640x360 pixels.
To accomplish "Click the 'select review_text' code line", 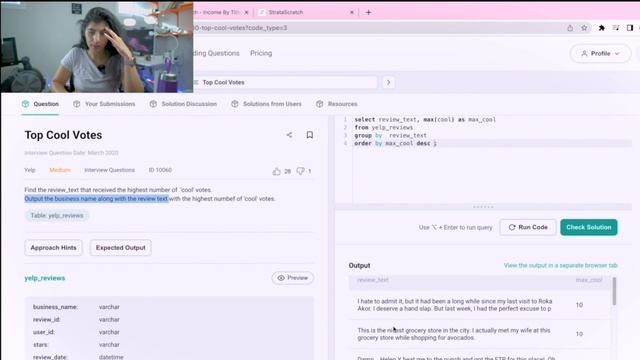I will tap(425, 120).
